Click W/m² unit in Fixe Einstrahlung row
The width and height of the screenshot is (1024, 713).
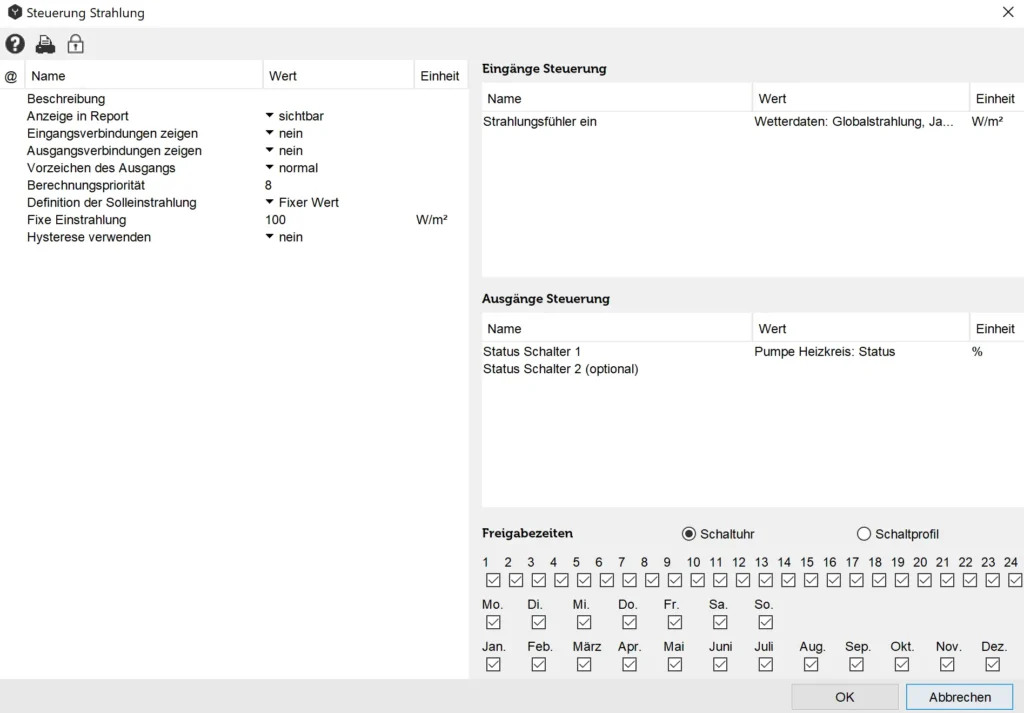tap(432, 220)
